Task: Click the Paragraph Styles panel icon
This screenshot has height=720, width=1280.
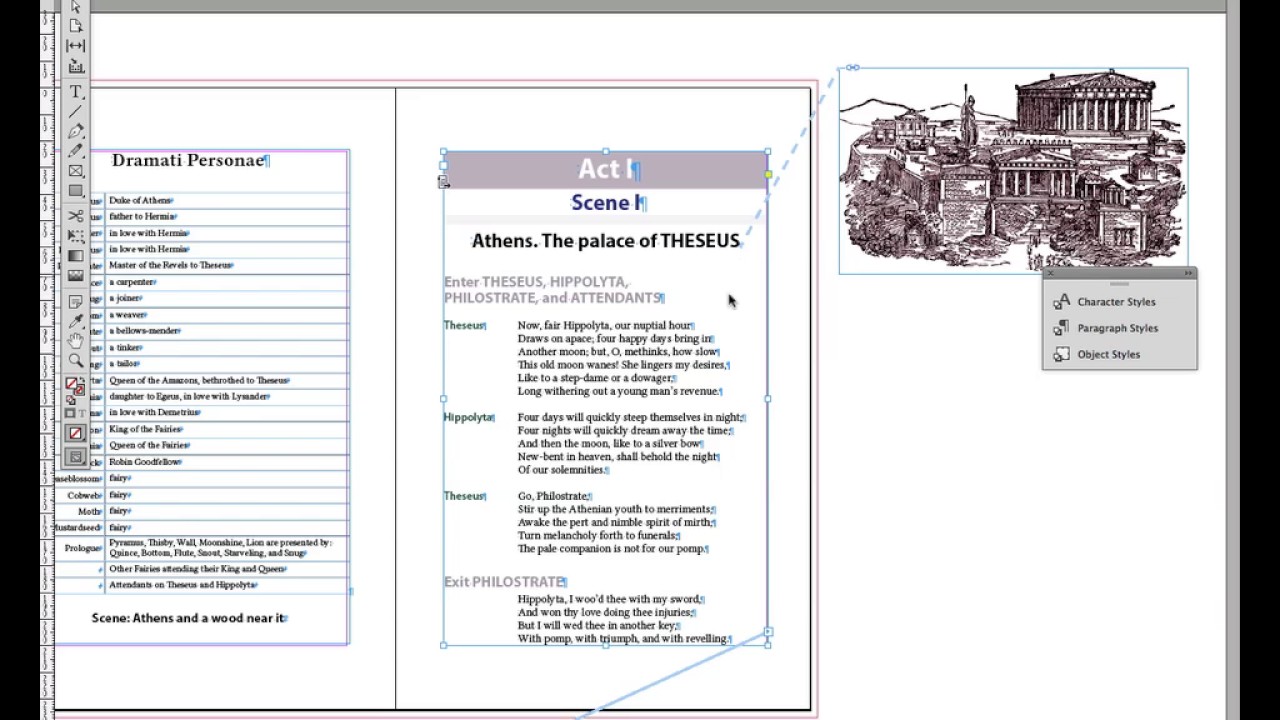Action: pos(1061,328)
